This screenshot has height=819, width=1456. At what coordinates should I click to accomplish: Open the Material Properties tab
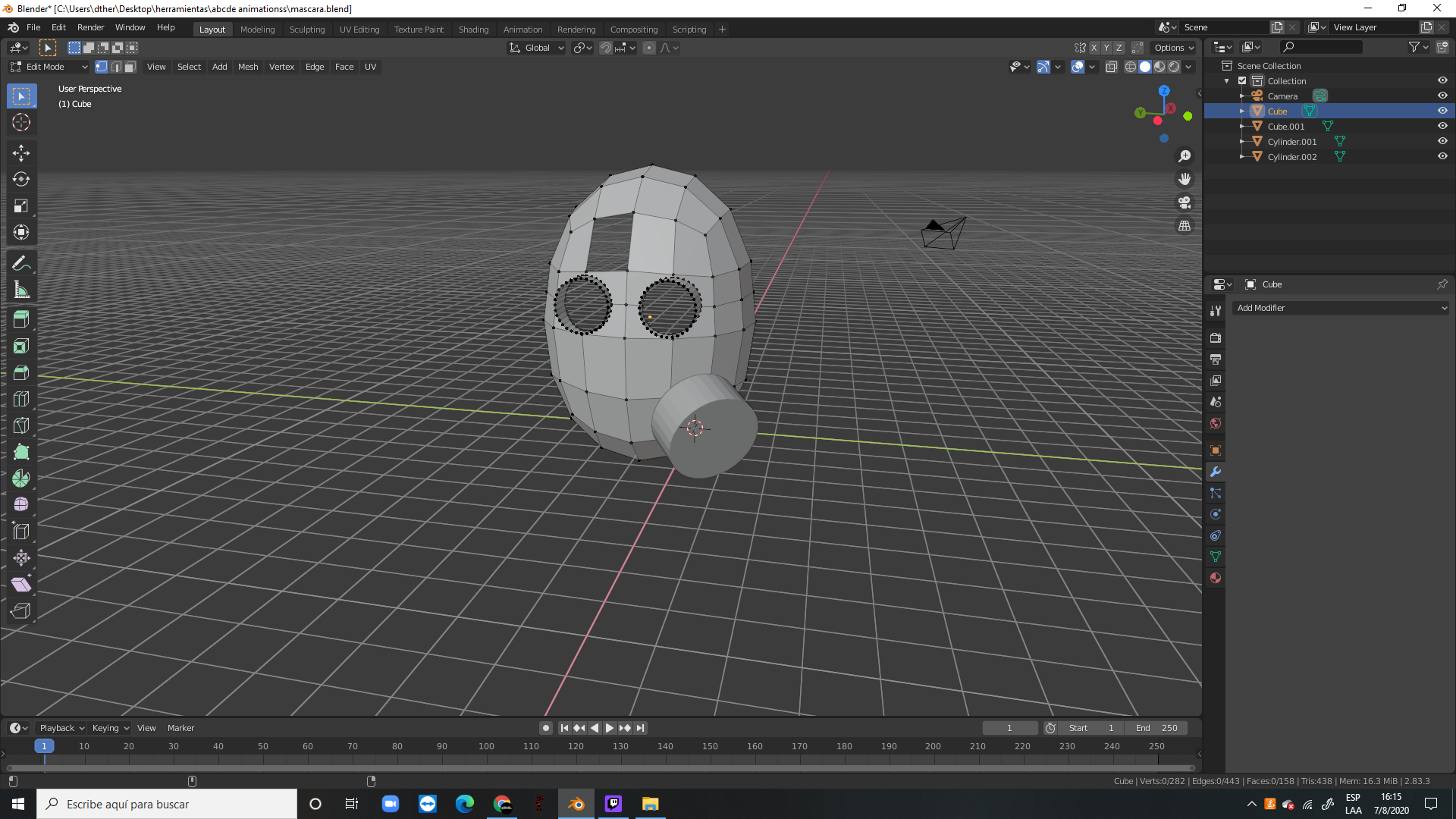[1216, 578]
